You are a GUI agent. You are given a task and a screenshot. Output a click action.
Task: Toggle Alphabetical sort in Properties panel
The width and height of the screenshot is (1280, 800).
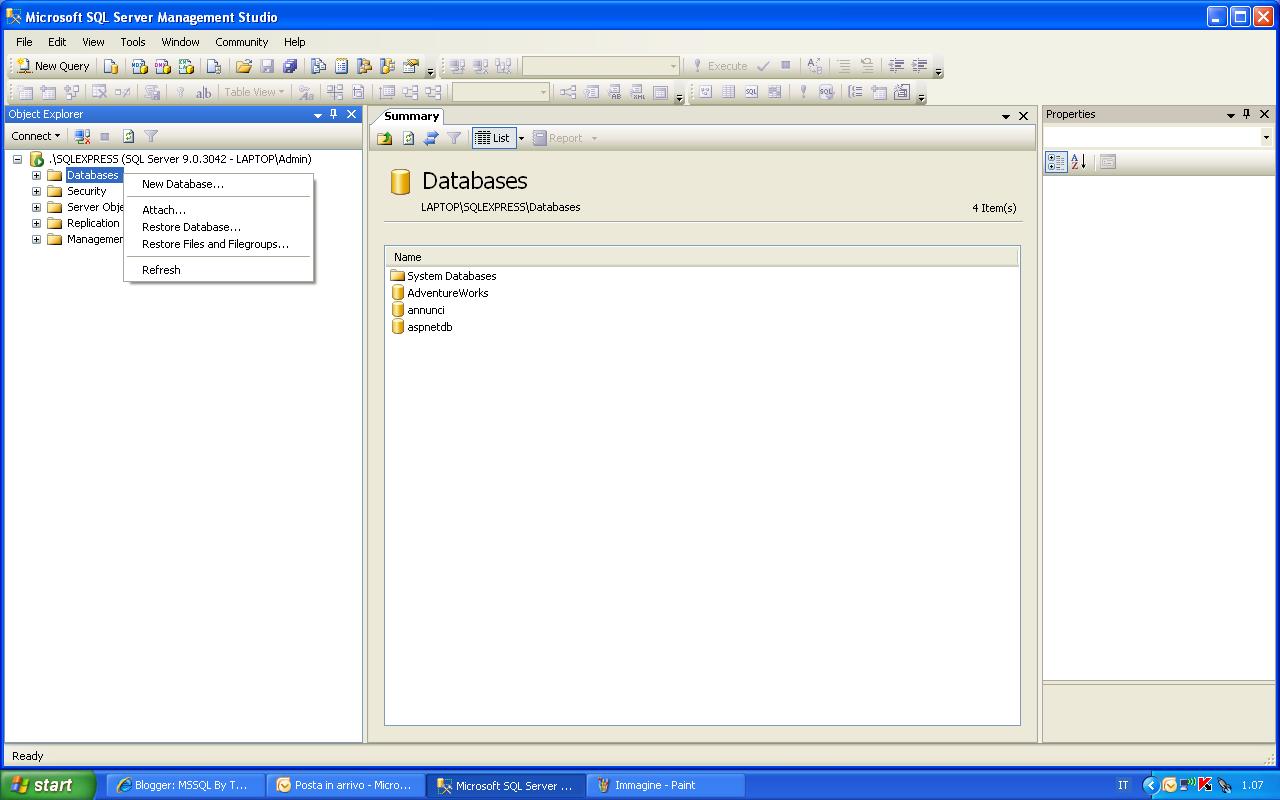1078,162
